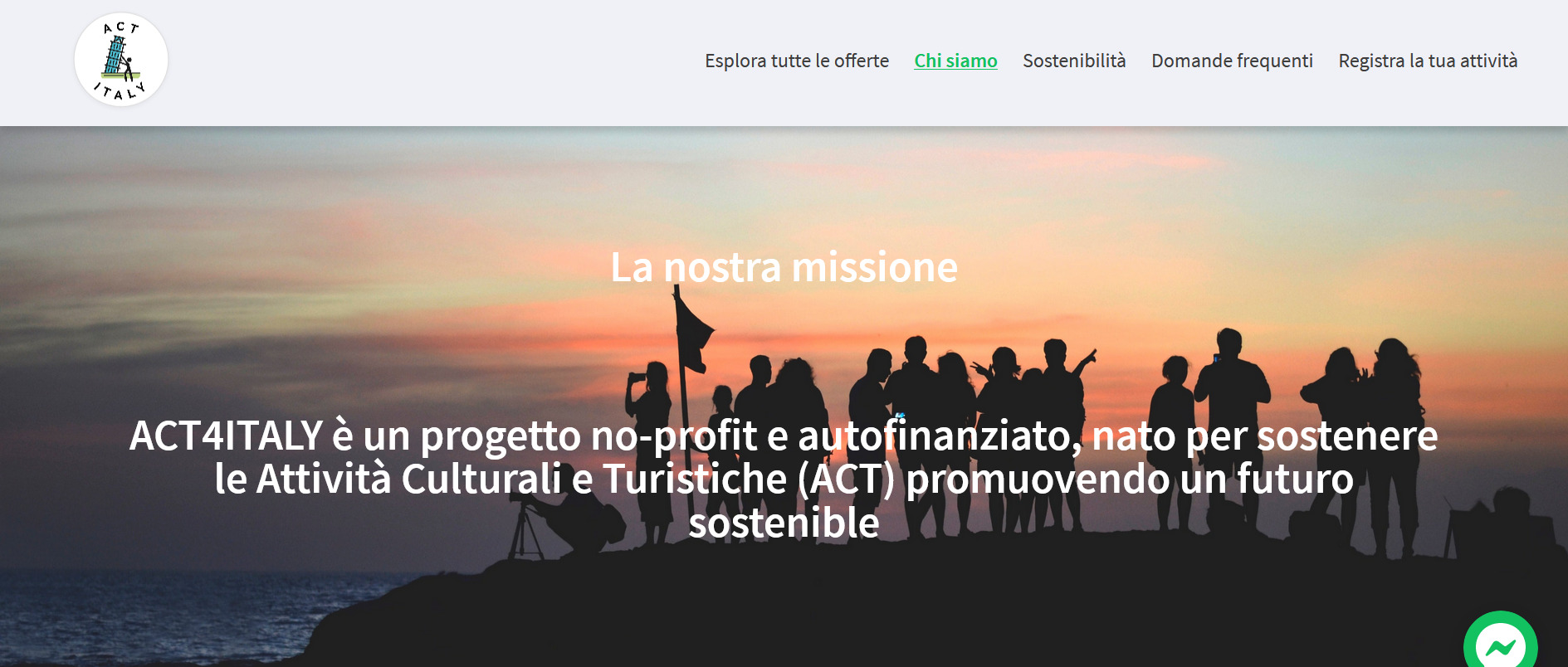Screen dimensions: 1568x667
Task: Click the word sostenible ending the mission text
Action: pos(784,523)
